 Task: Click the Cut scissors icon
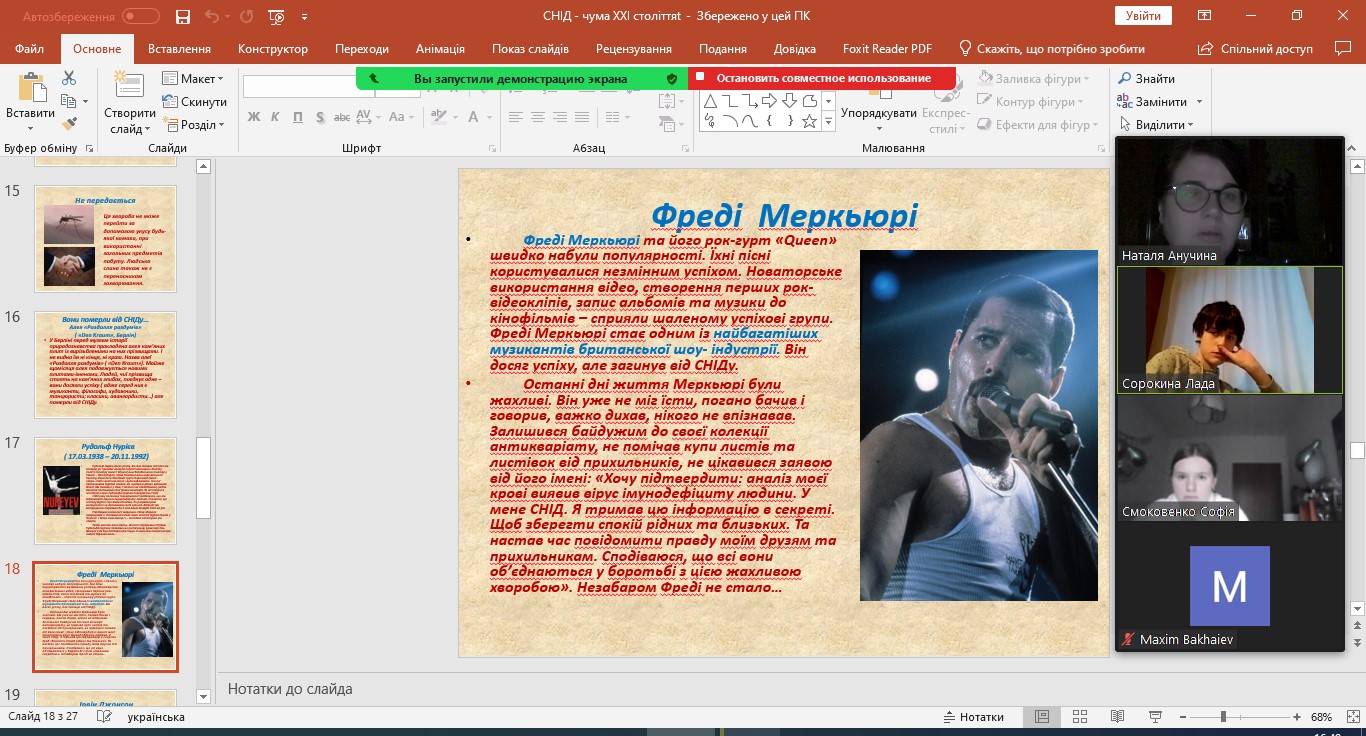(x=69, y=78)
